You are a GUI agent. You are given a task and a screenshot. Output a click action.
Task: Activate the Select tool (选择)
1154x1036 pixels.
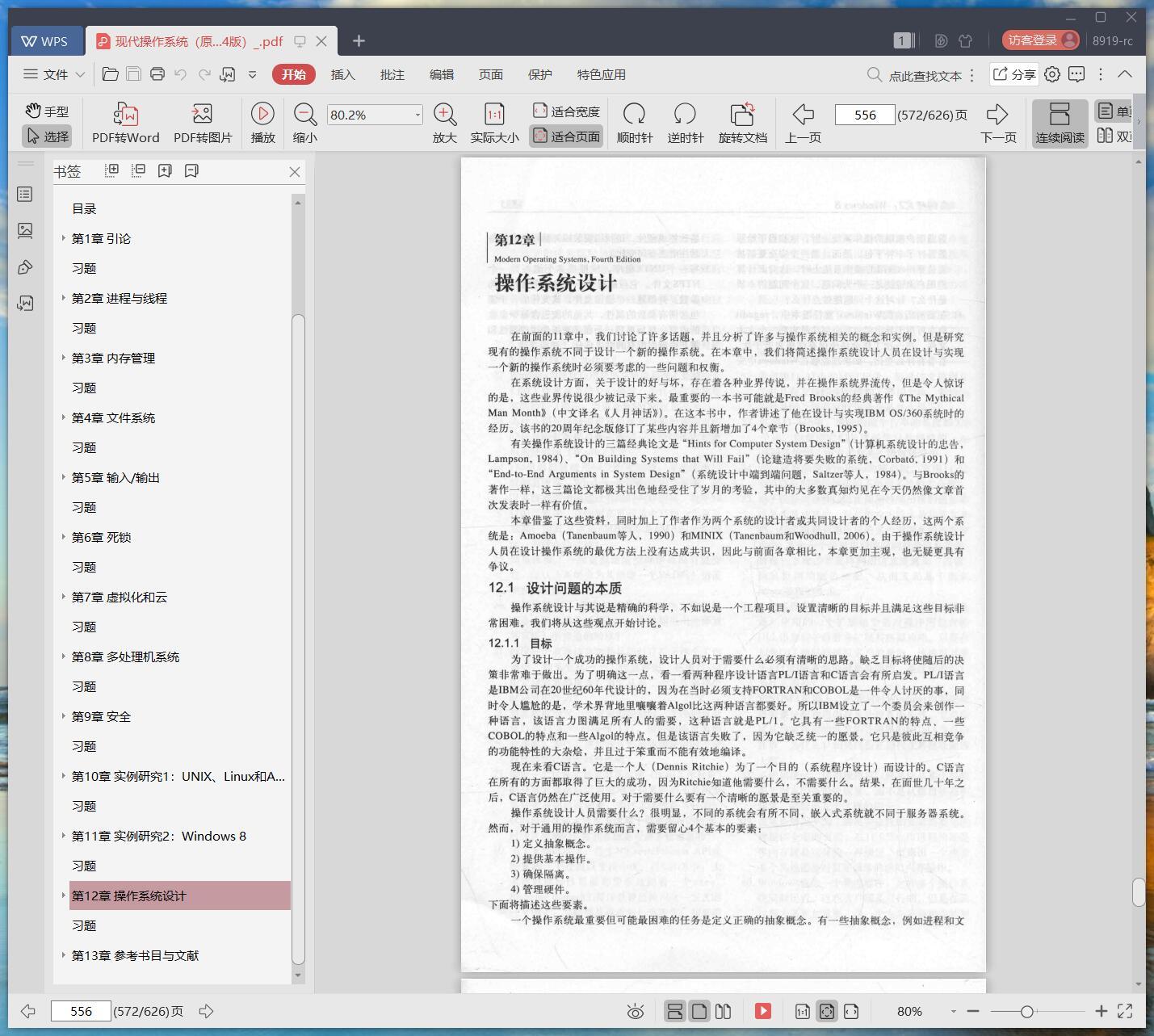click(47, 136)
